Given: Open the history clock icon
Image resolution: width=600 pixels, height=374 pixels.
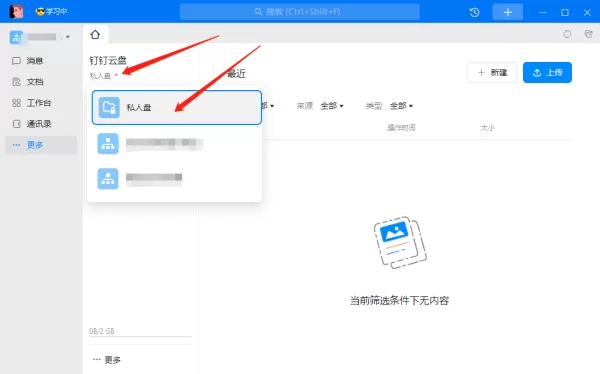Looking at the screenshot, I should point(474,12).
